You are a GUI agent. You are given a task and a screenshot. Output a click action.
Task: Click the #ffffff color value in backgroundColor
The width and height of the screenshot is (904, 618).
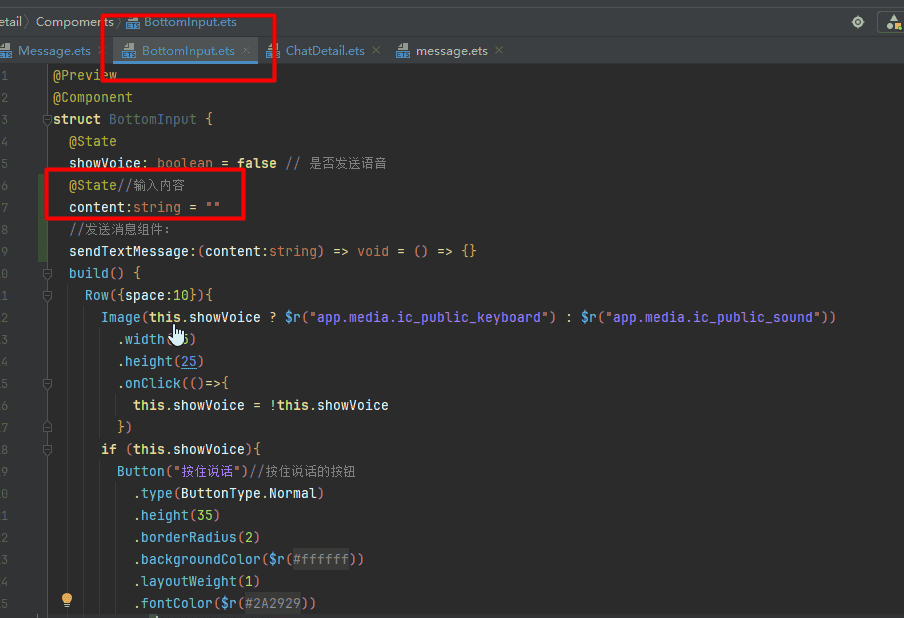pyautogui.click(x=320, y=560)
